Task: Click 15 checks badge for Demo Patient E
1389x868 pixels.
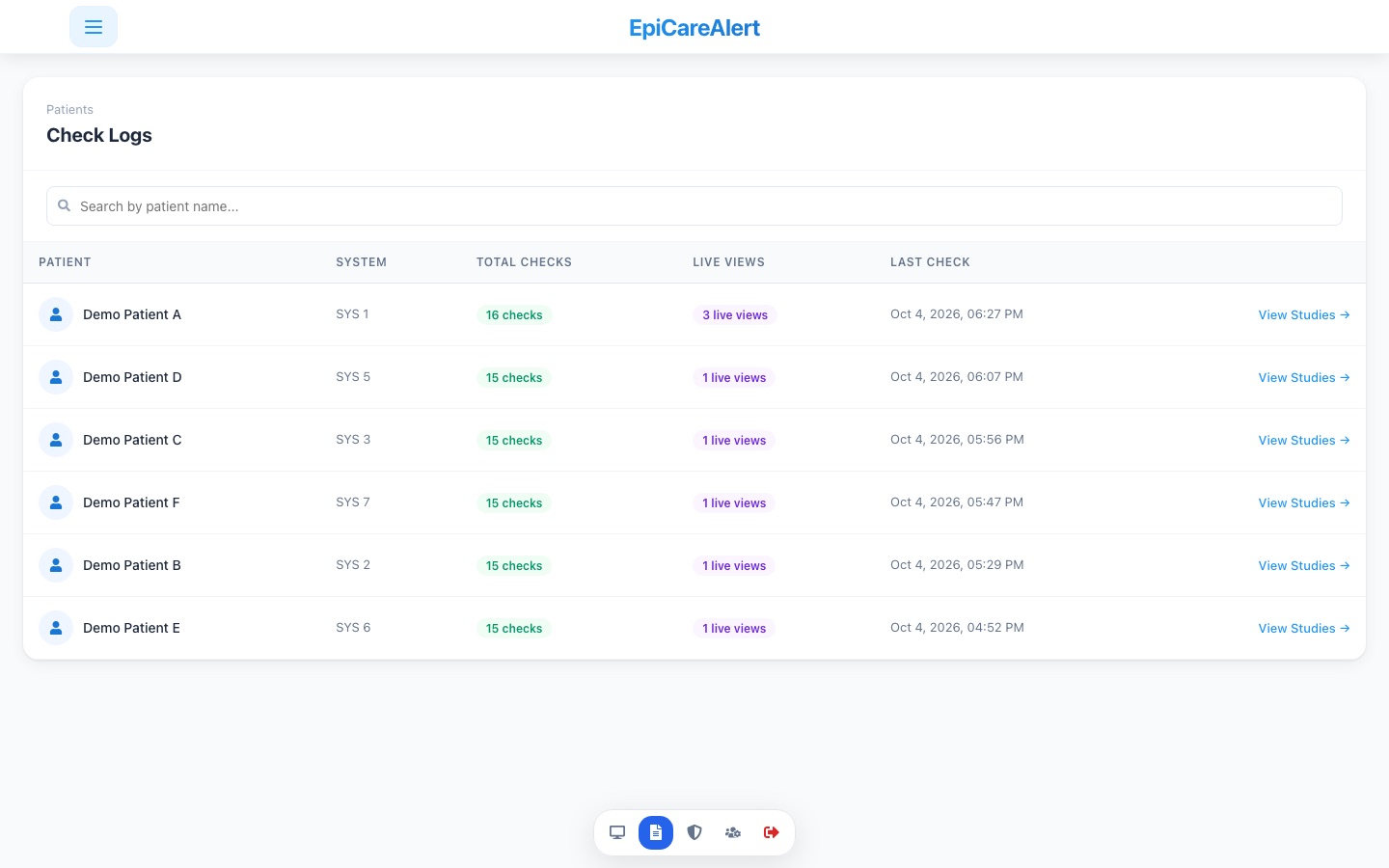Action: coord(514,629)
